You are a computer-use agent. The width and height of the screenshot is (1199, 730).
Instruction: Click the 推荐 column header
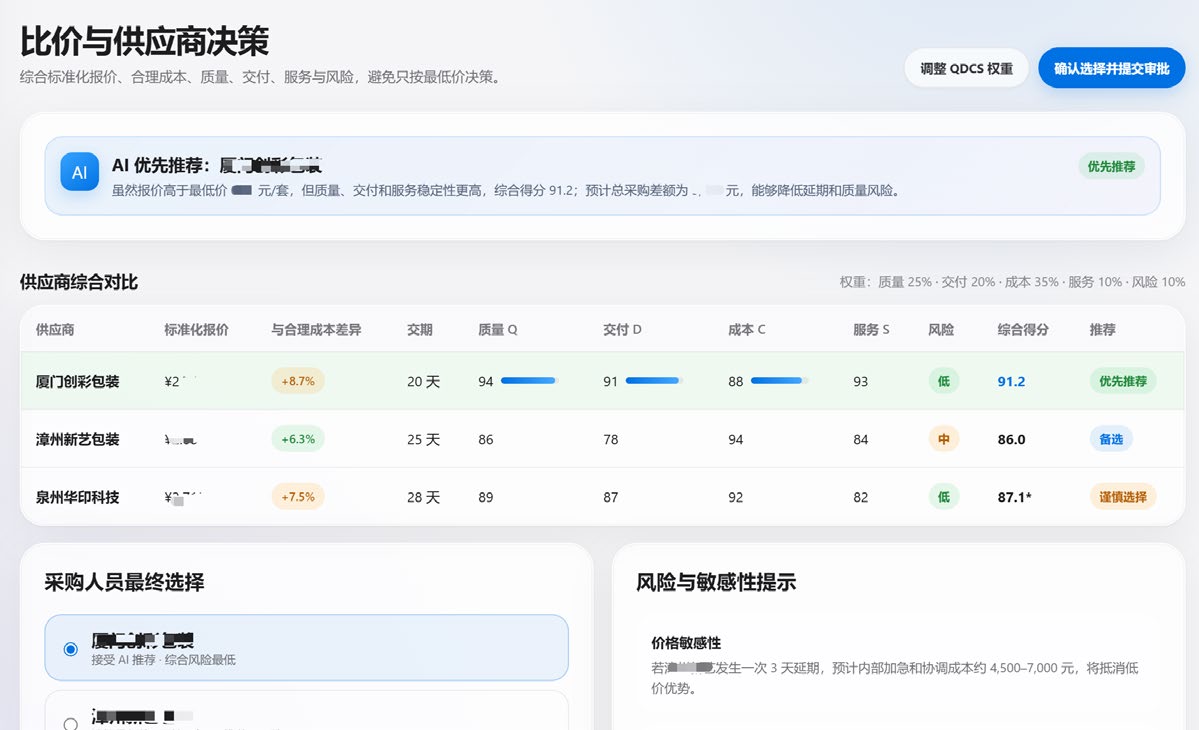click(1103, 329)
